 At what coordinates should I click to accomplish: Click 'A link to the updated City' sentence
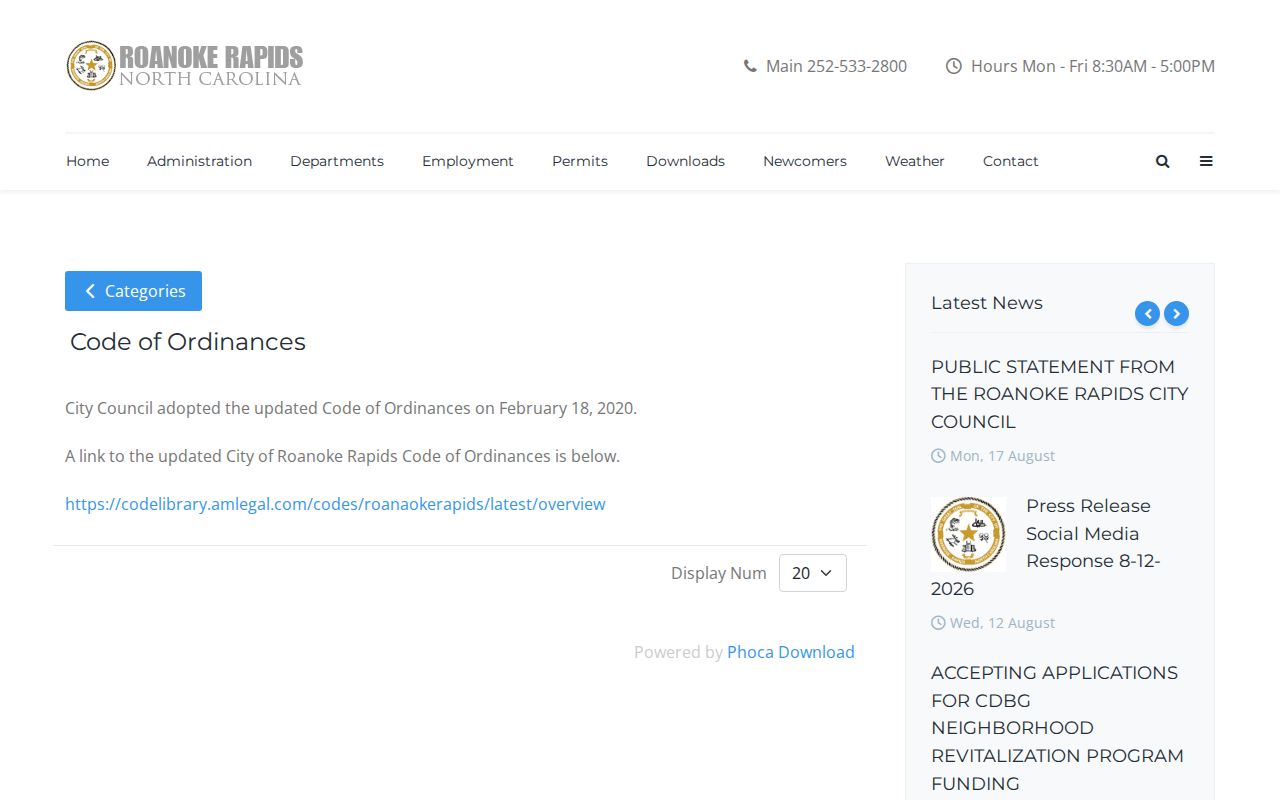[342, 456]
